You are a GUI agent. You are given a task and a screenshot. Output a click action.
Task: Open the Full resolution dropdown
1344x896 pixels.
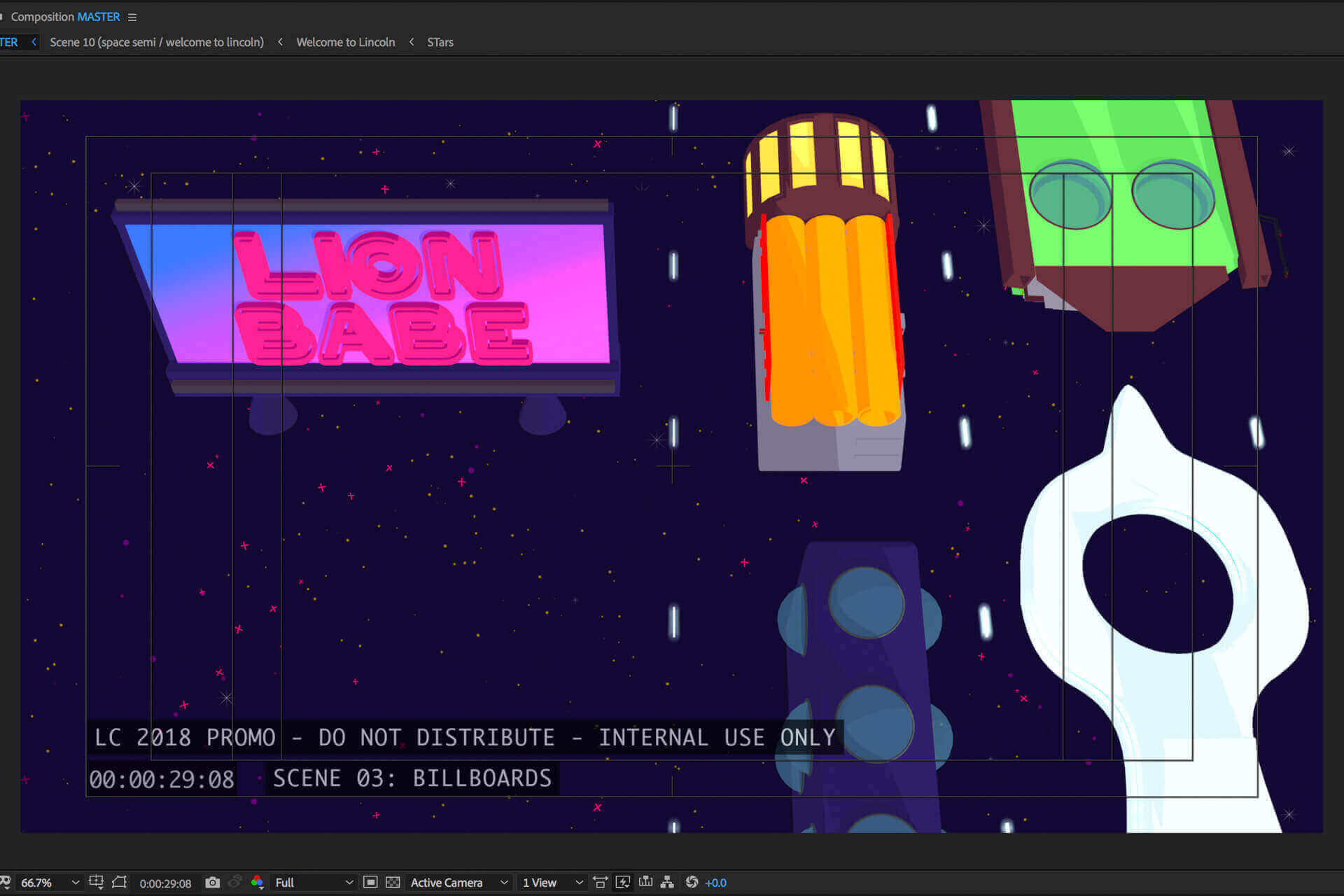(314, 883)
